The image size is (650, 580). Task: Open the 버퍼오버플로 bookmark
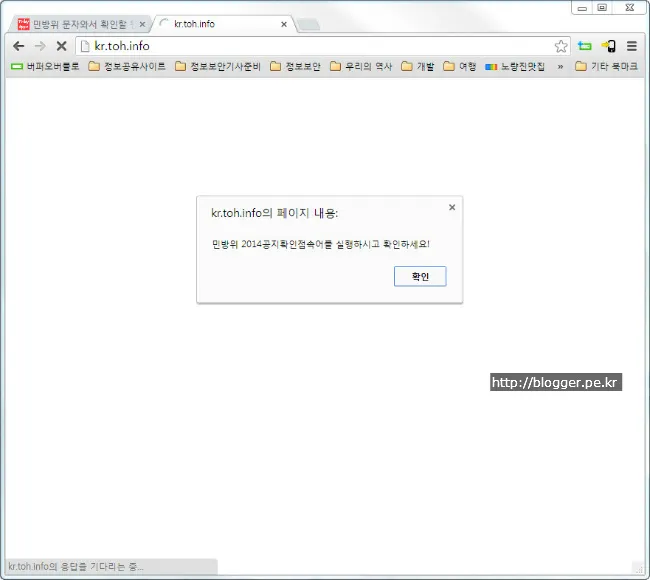(x=45, y=66)
